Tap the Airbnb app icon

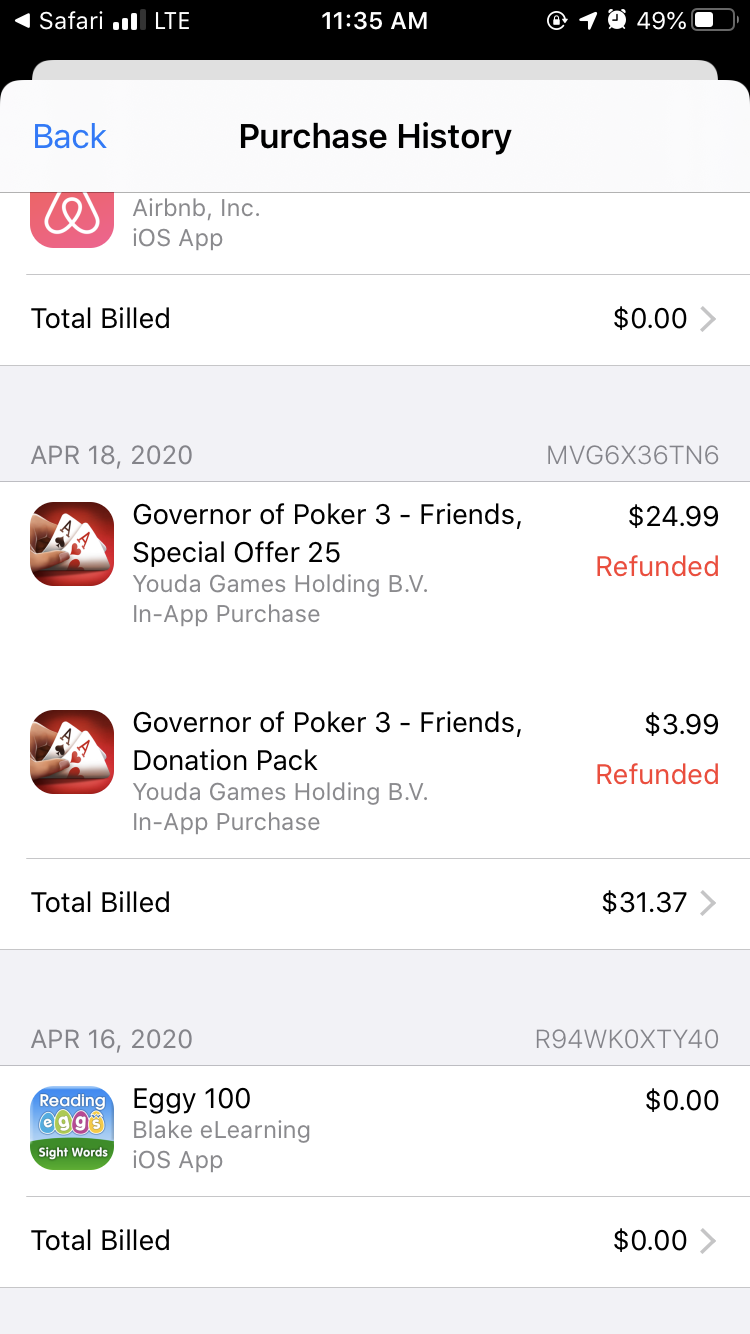pos(72,217)
